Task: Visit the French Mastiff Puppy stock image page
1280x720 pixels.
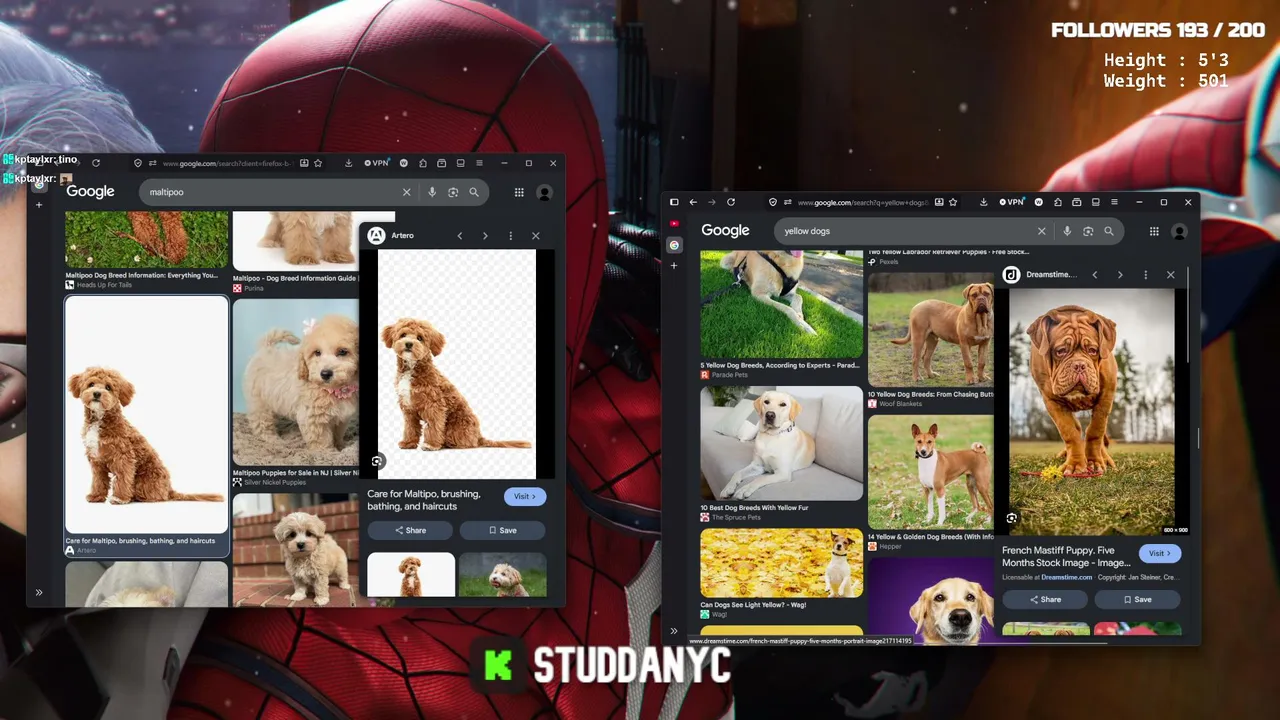Action: tap(1160, 553)
